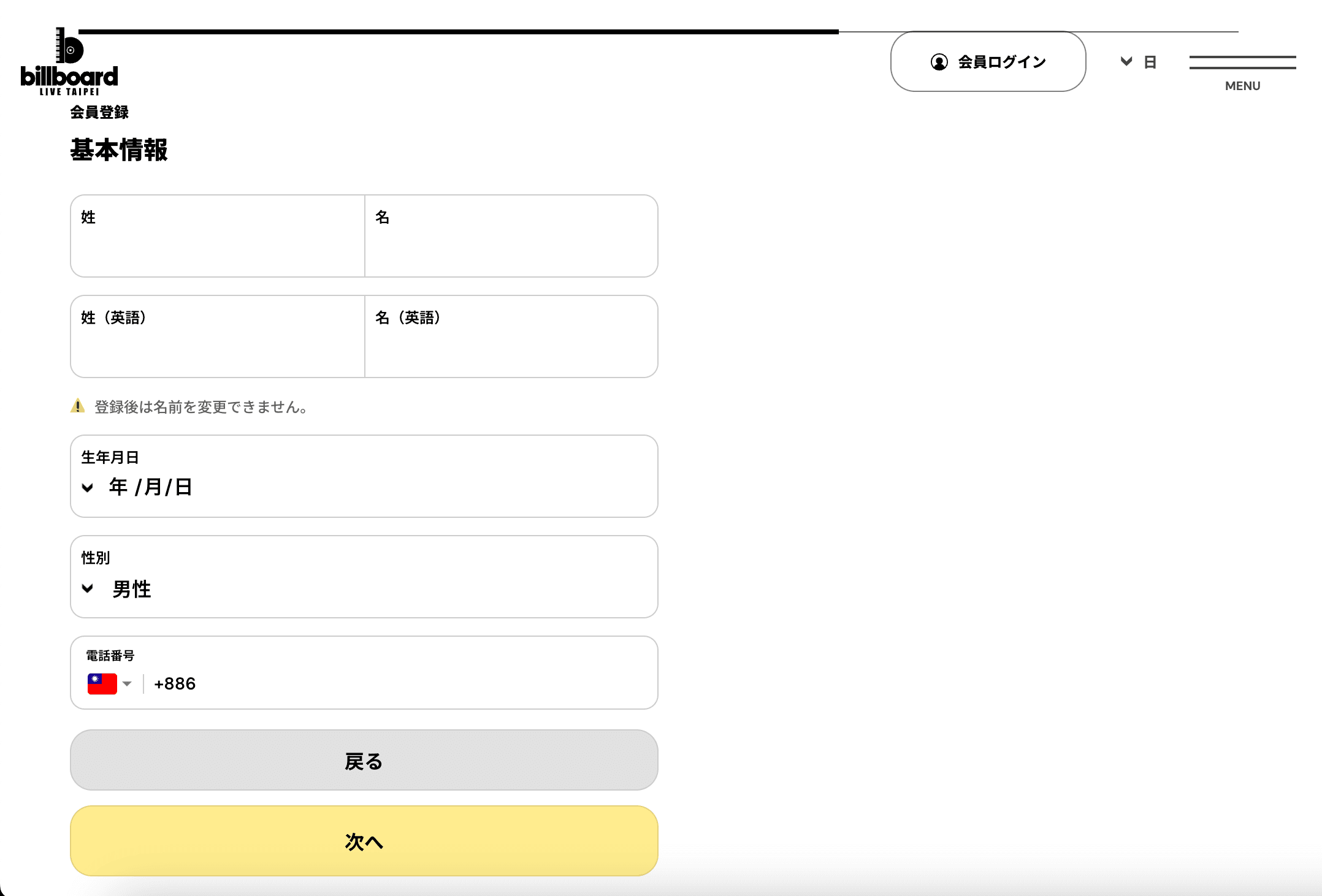This screenshot has width=1322, height=896.
Task: Click the chevron beside the language selector
Action: 1126,61
